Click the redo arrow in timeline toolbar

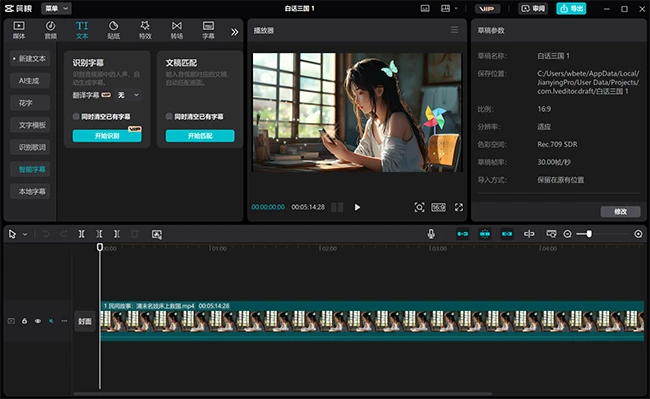64,234
